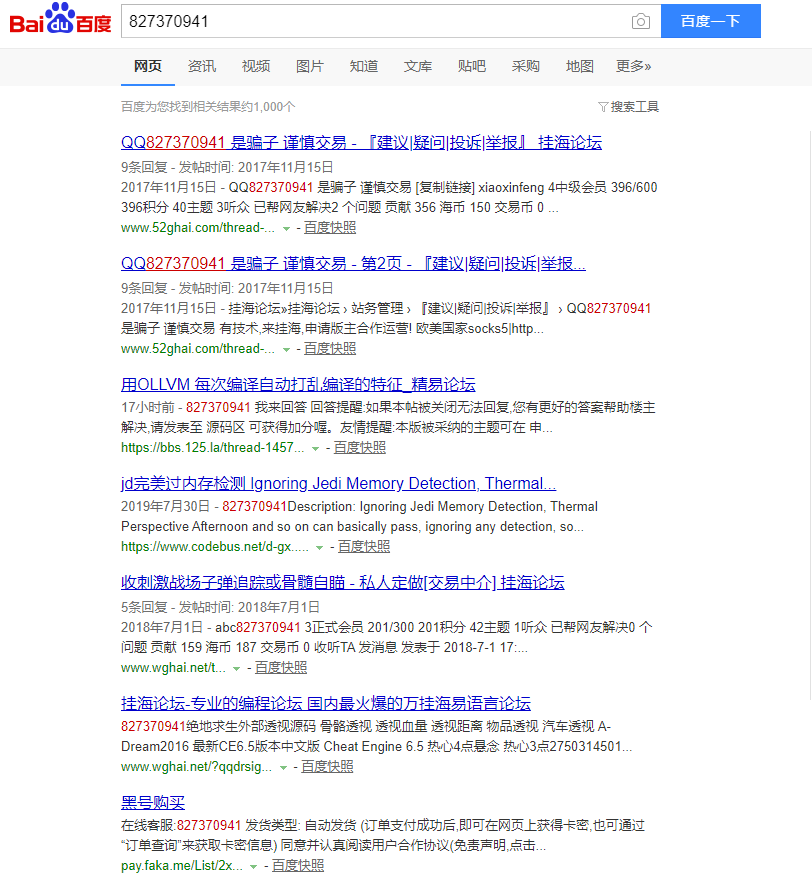Go to the 贴吧 tab
This screenshot has width=812, height=881.
(471, 66)
